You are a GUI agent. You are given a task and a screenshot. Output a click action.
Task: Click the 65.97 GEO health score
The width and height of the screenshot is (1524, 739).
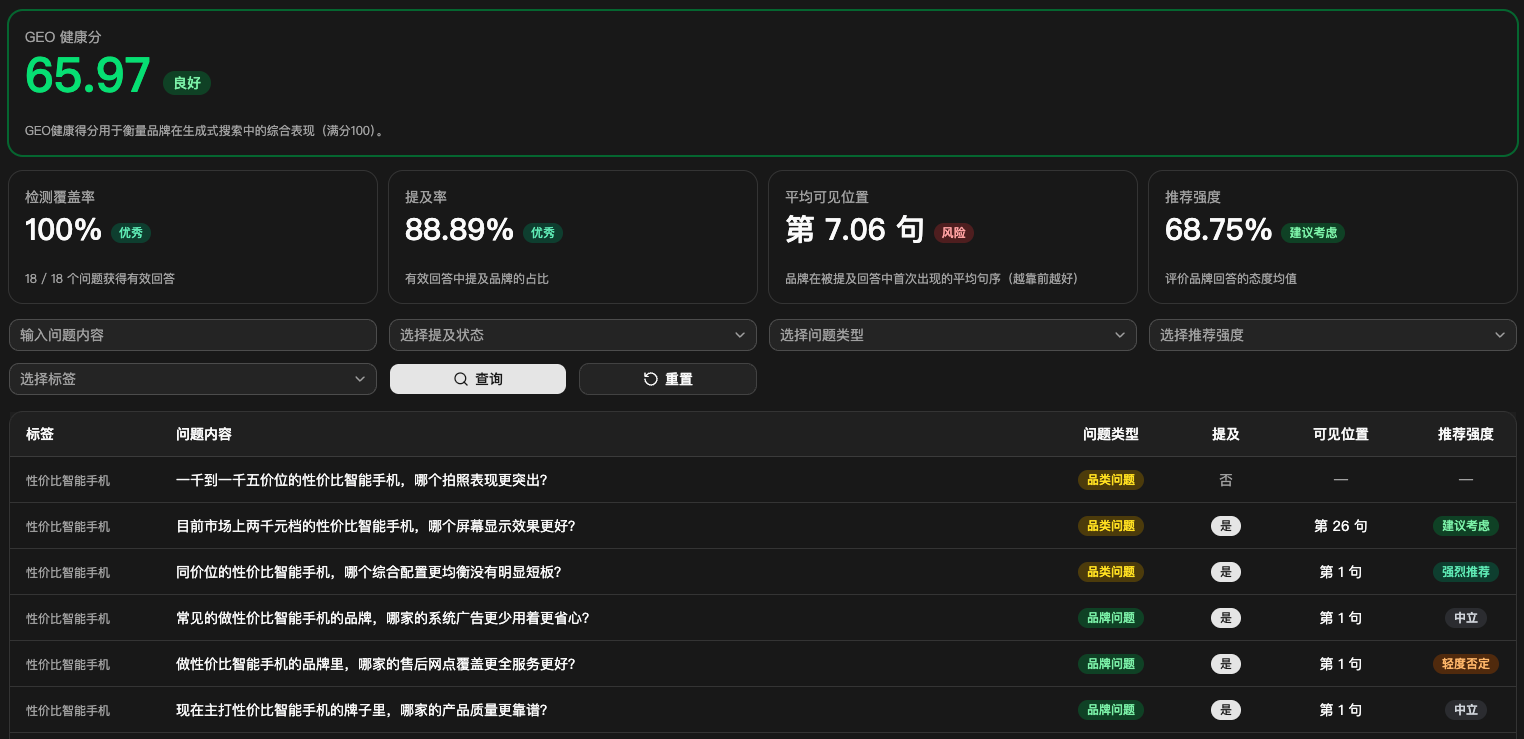88,76
